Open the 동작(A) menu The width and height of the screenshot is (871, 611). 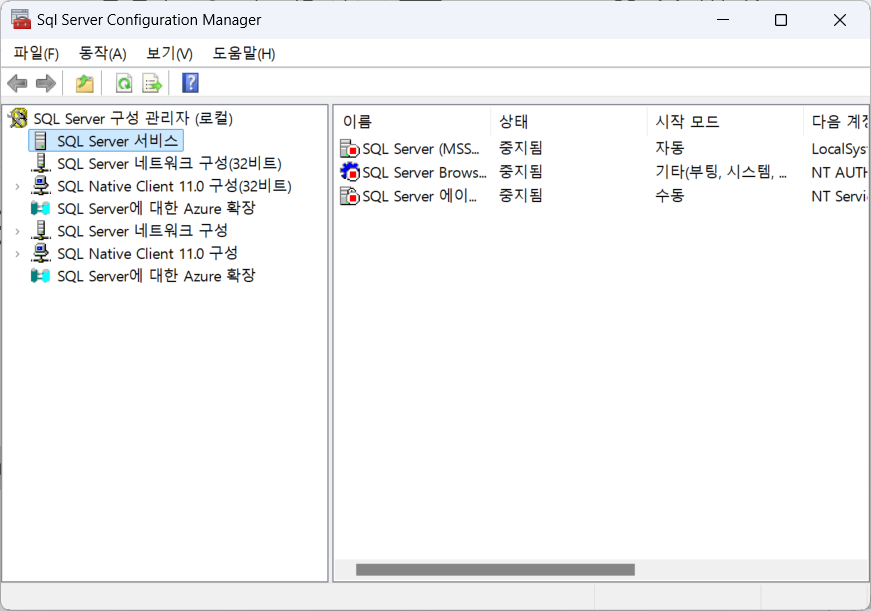103,53
